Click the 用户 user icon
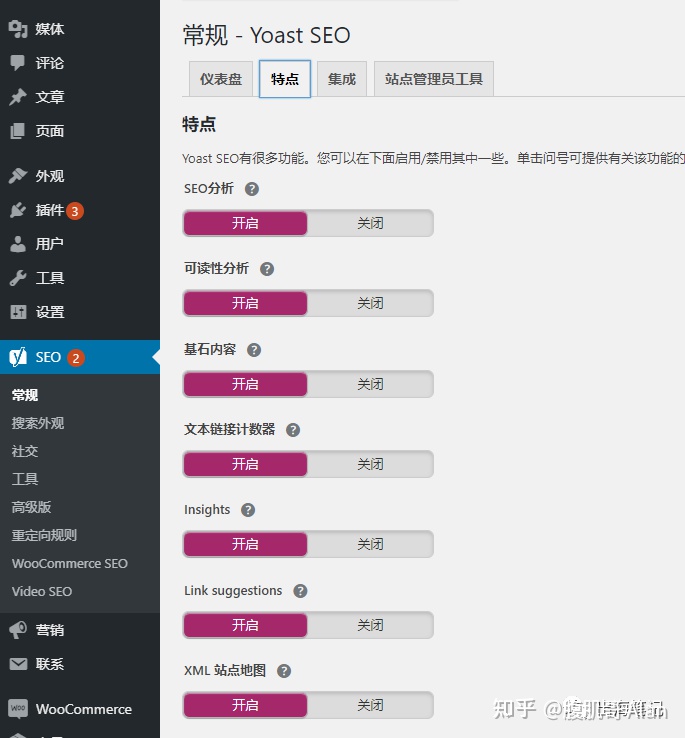 [18, 244]
